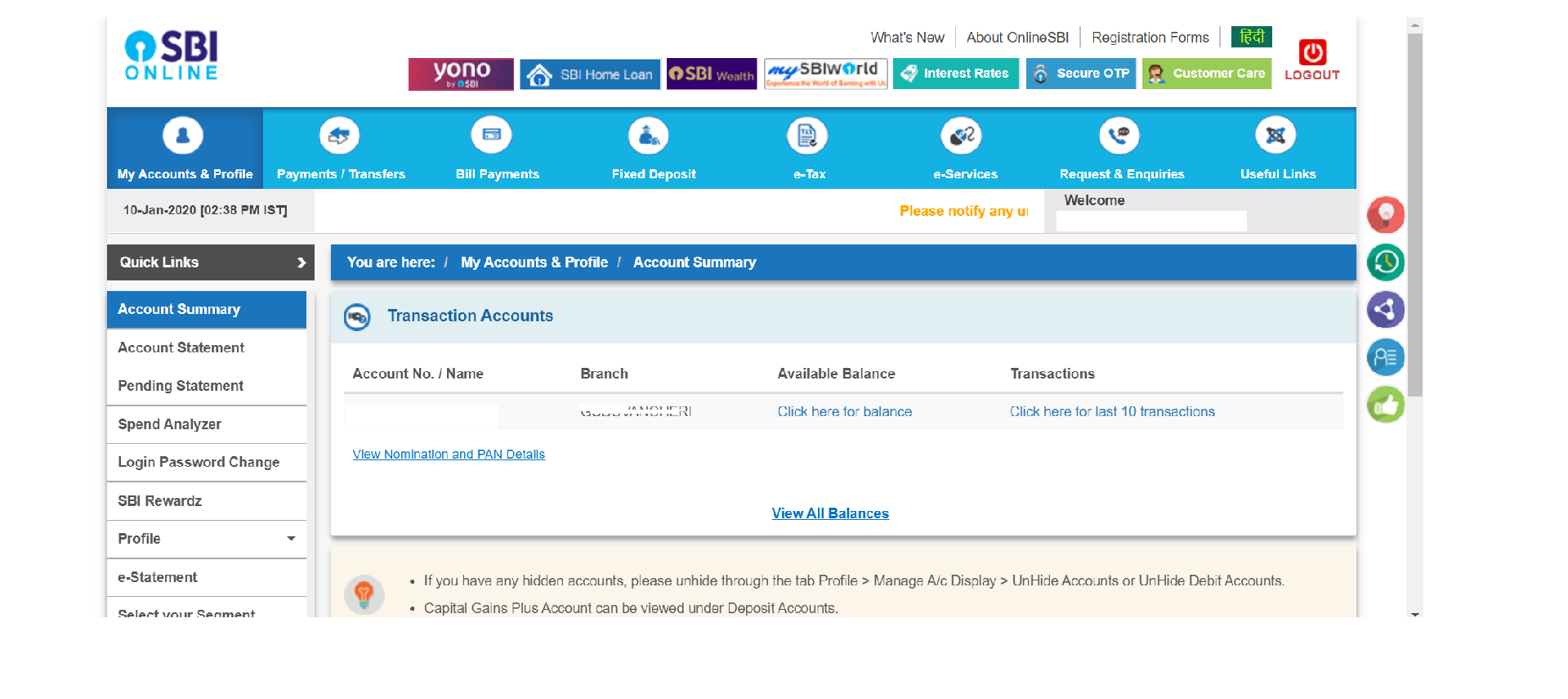Click the red Logout power icon
This screenshot has height=699, width=1568.
1312,52
